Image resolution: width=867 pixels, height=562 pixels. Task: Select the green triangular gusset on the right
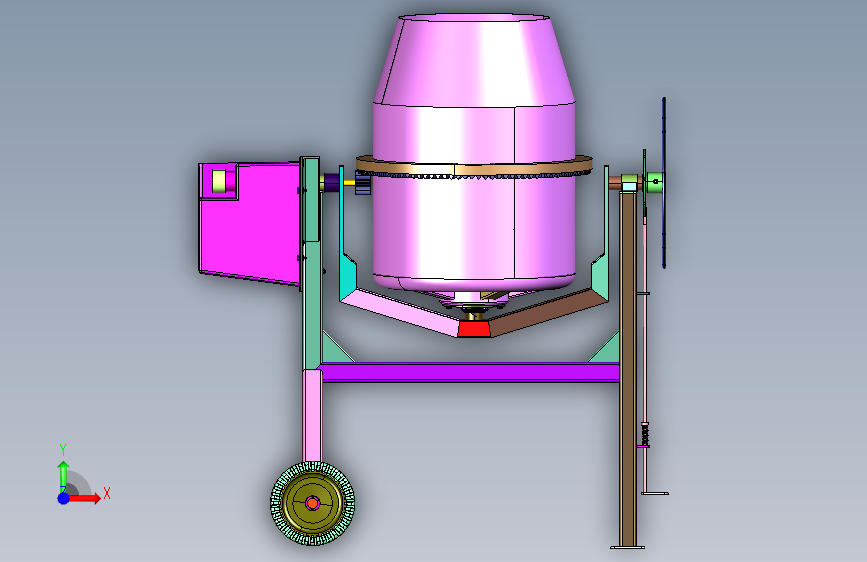click(x=607, y=350)
